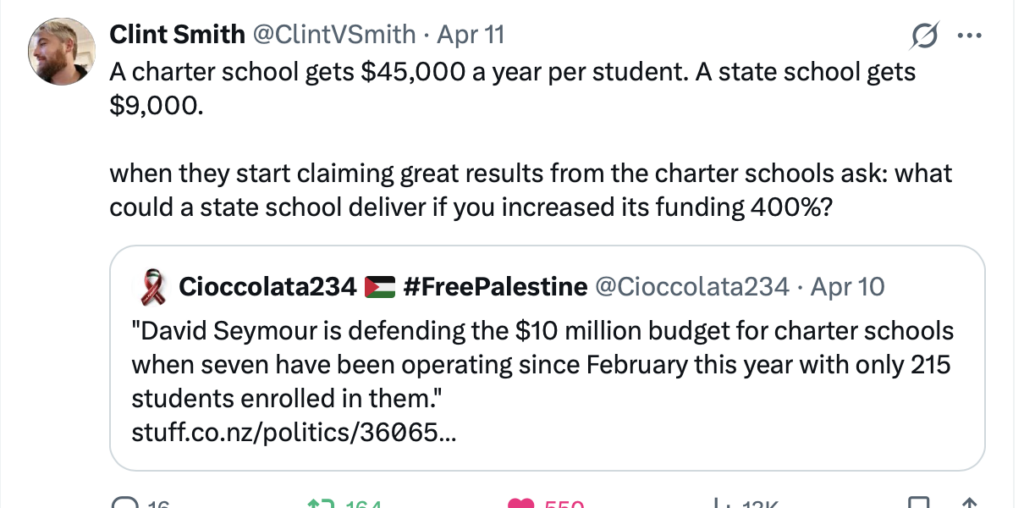Viewport: 1024px width, 508px height.
Task: Open Grok explain icon on tweet
Action: [926, 36]
